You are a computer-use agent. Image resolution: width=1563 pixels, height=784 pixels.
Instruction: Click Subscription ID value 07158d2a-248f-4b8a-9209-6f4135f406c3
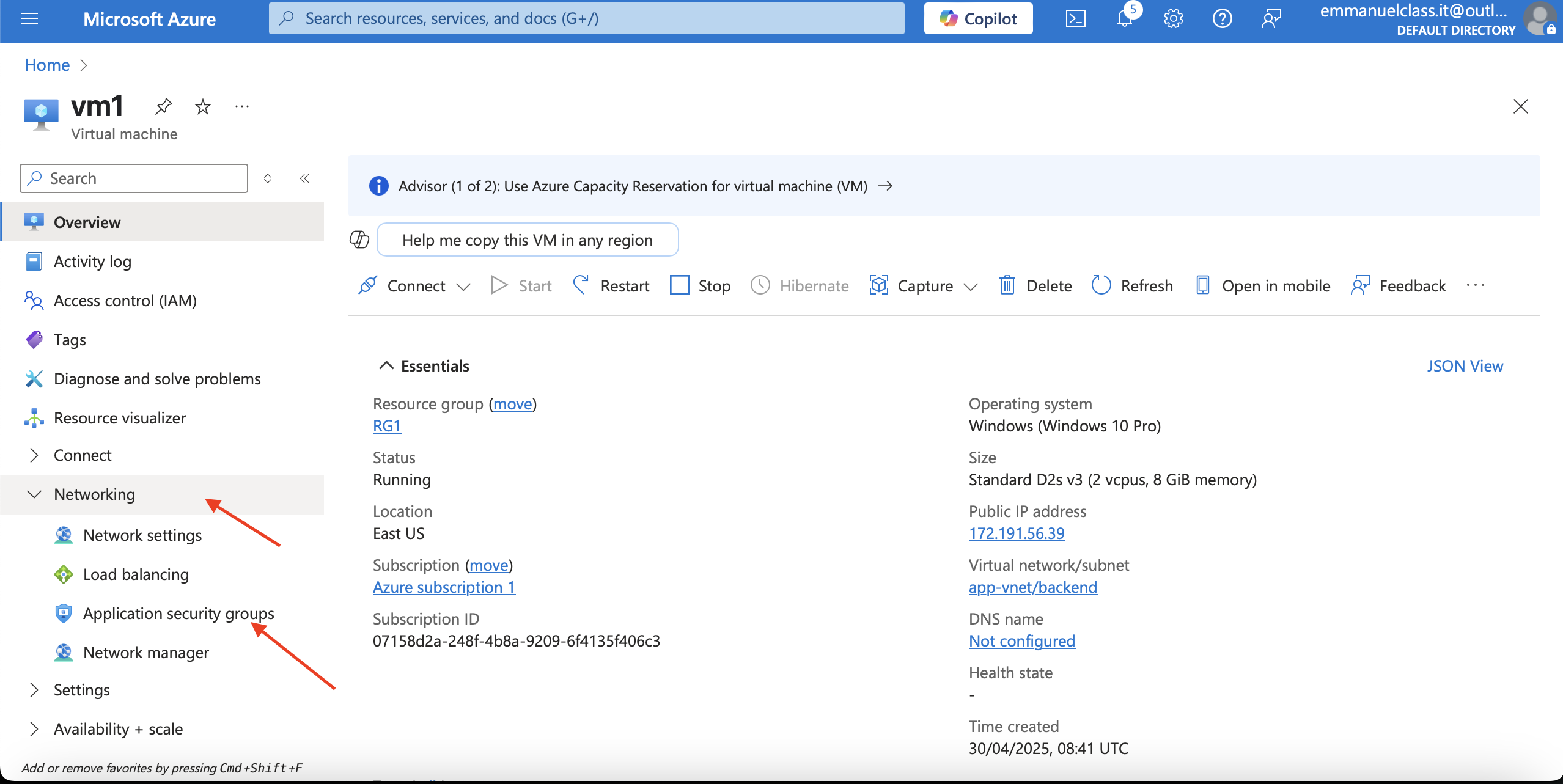click(517, 641)
